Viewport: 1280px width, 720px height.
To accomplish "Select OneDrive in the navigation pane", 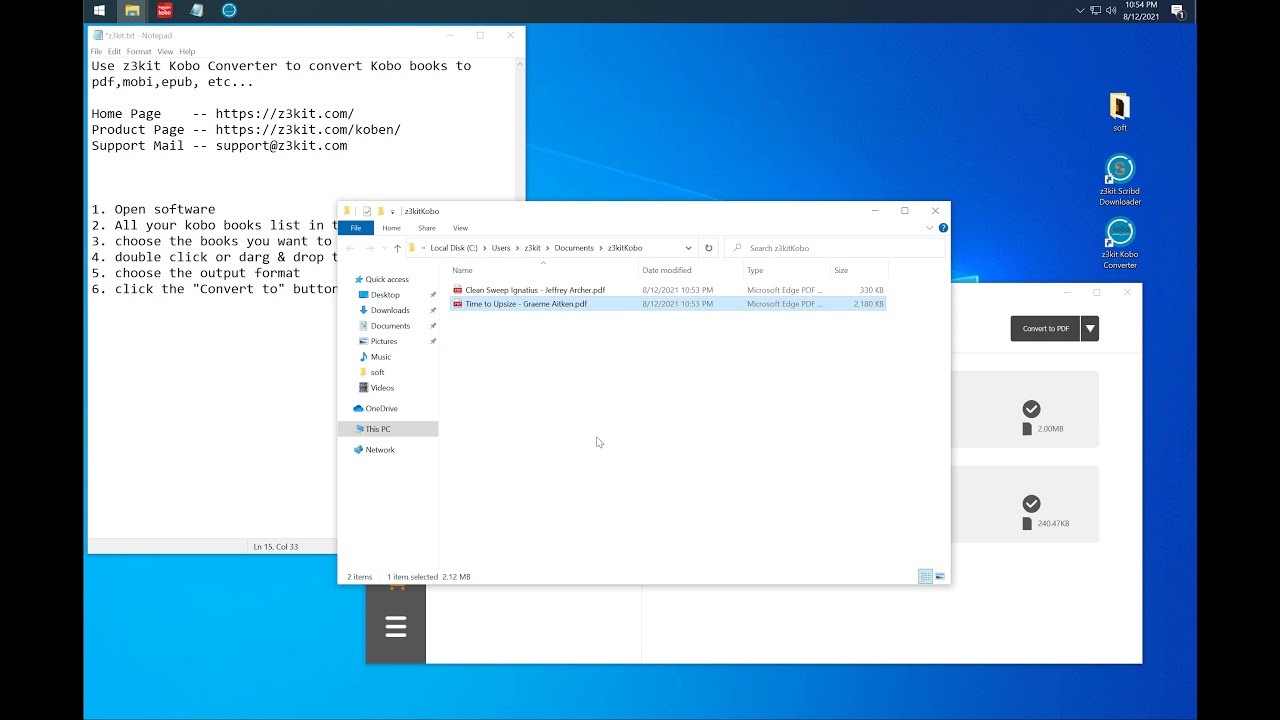I will (381, 408).
